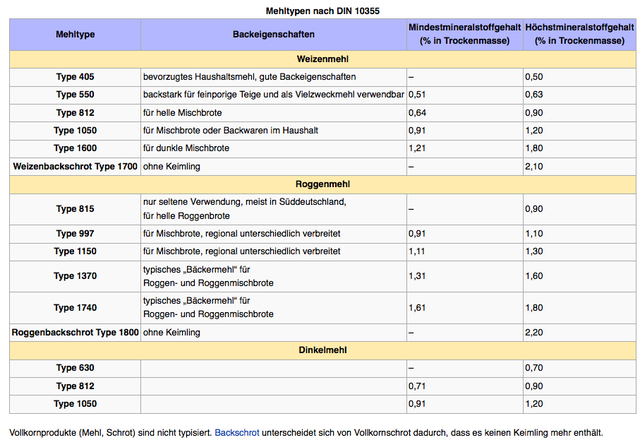This screenshot has height=440, width=640.
Task: Click the 0,51 minimum value for Type 550
Action: click(417, 95)
